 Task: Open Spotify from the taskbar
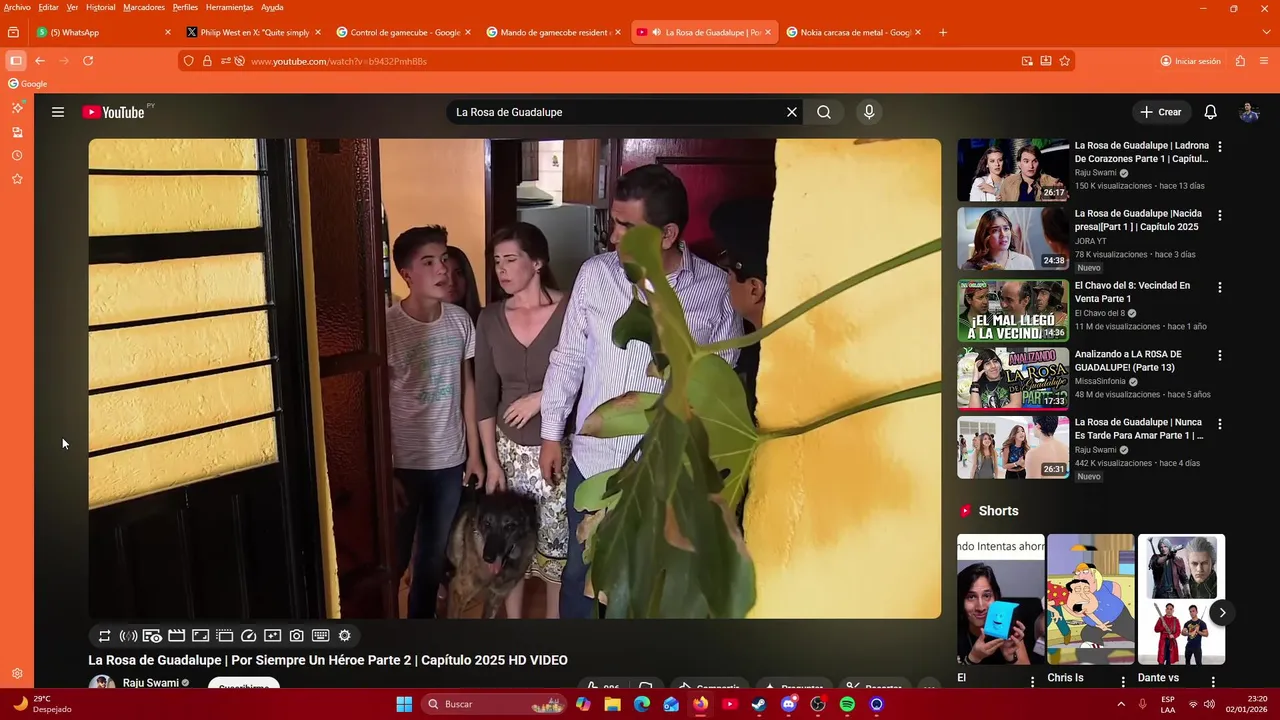pos(847,704)
